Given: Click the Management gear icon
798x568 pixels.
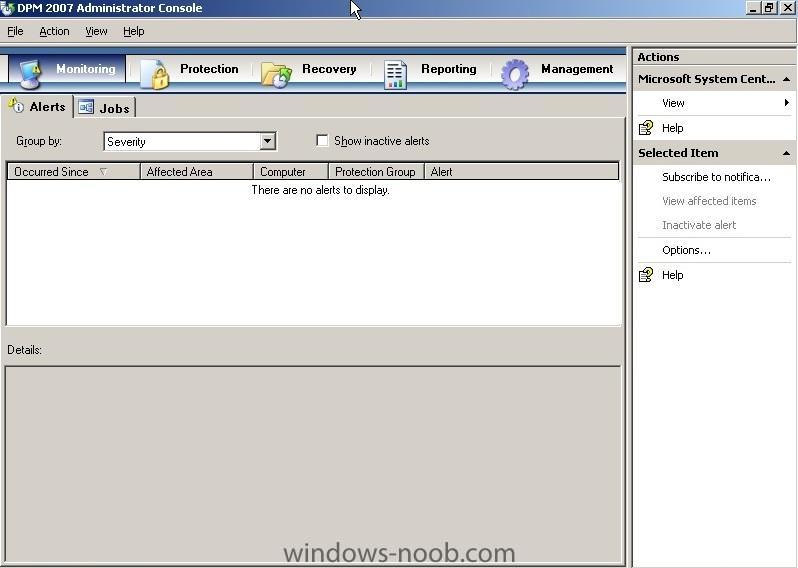Looking at the screenshot, I should [x=515, y=74].
